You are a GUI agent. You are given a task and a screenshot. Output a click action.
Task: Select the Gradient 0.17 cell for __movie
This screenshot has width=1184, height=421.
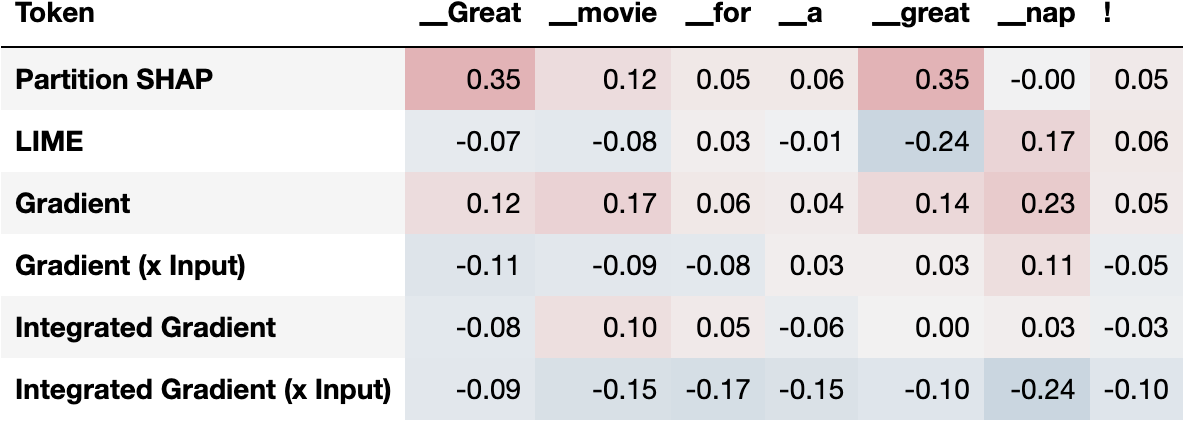[630, 204]
